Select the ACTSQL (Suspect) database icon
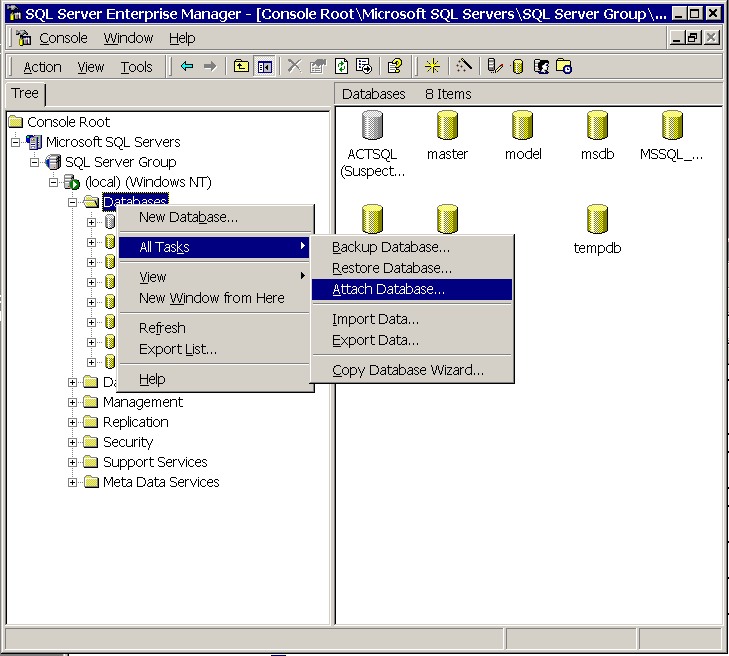The height and width of the screenshot is (656, 729). point(372,125)
